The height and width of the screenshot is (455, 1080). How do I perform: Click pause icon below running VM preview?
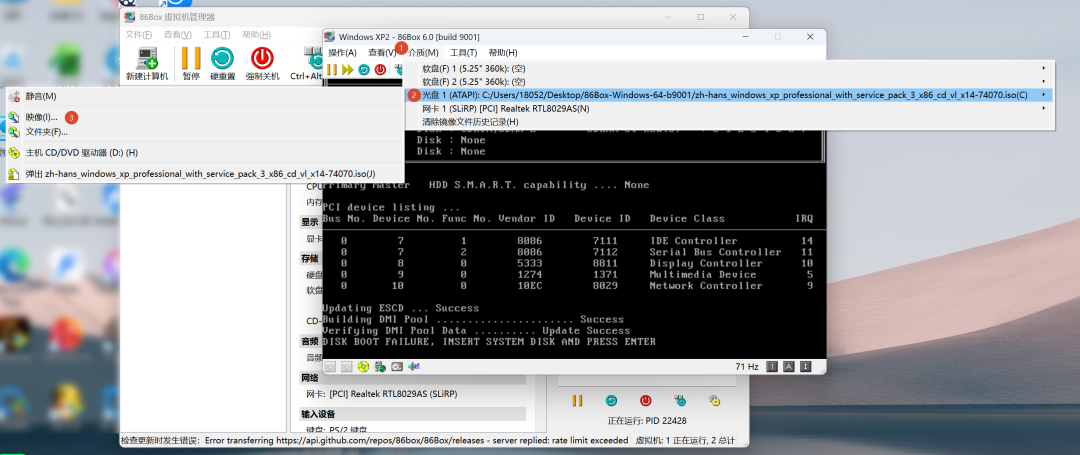point(577,401)
